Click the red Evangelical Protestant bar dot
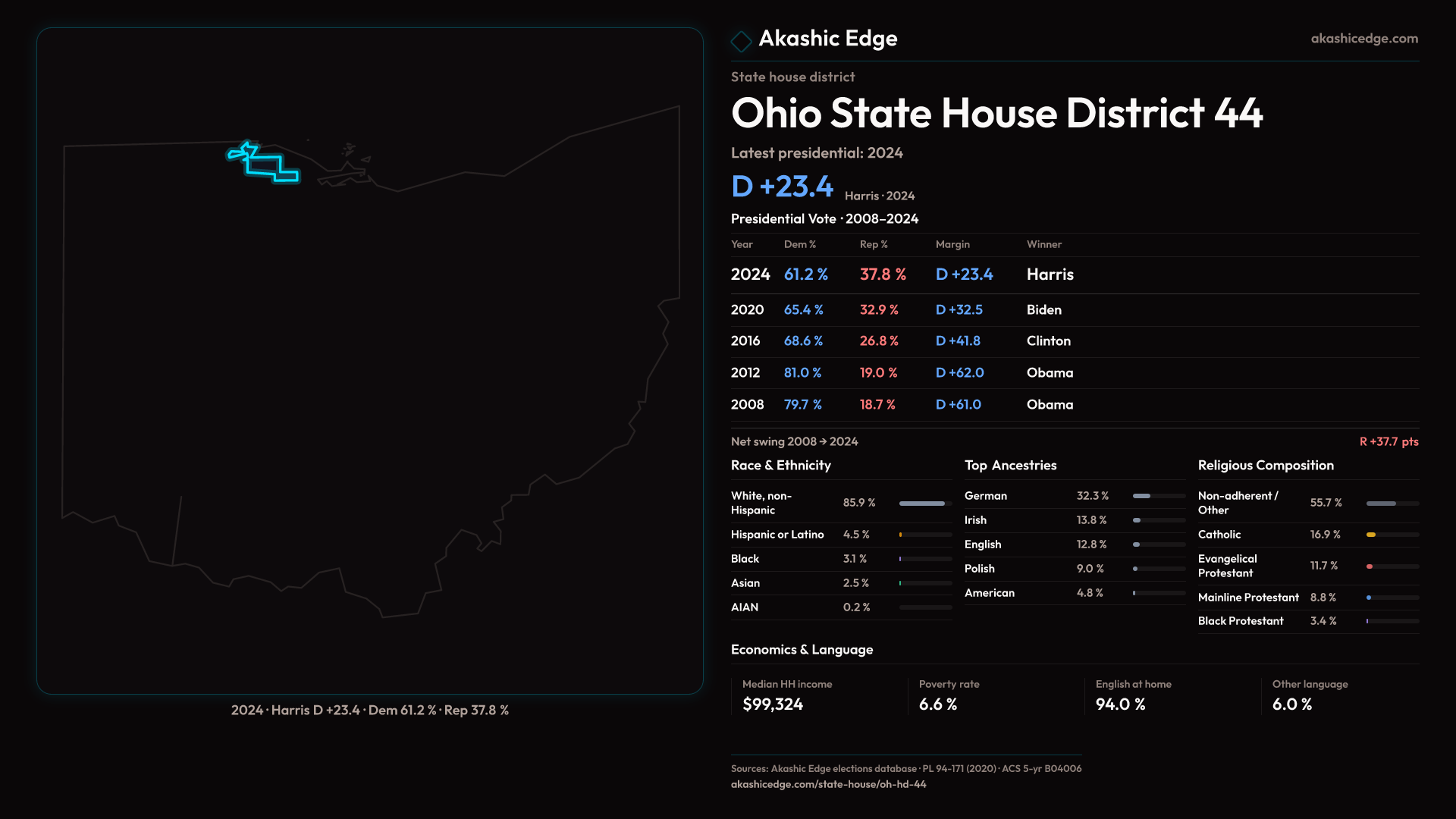This screenshot has width=1456, height=819. 1370,566
